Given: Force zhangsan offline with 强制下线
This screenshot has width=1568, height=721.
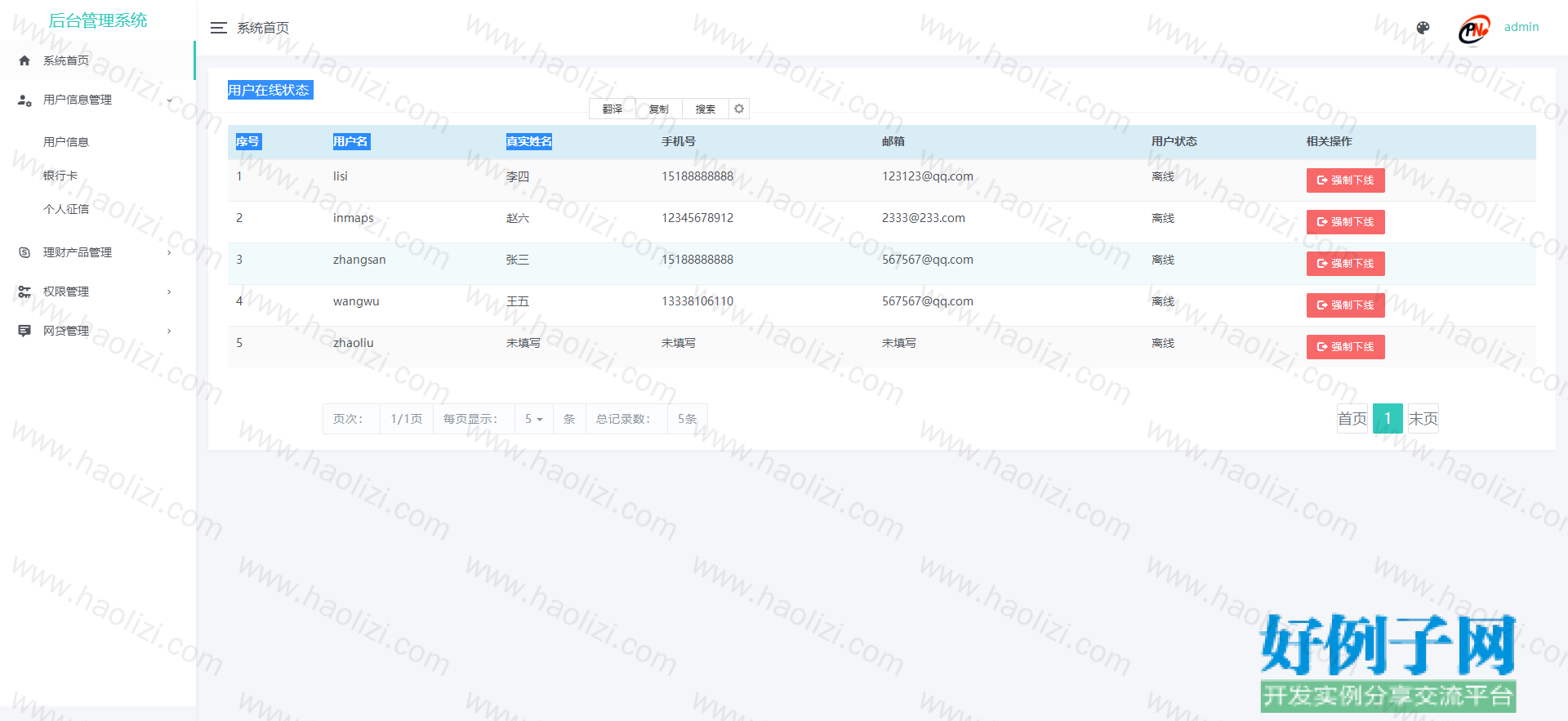Looking at the screenshot, I should [x=1345, y=264].
